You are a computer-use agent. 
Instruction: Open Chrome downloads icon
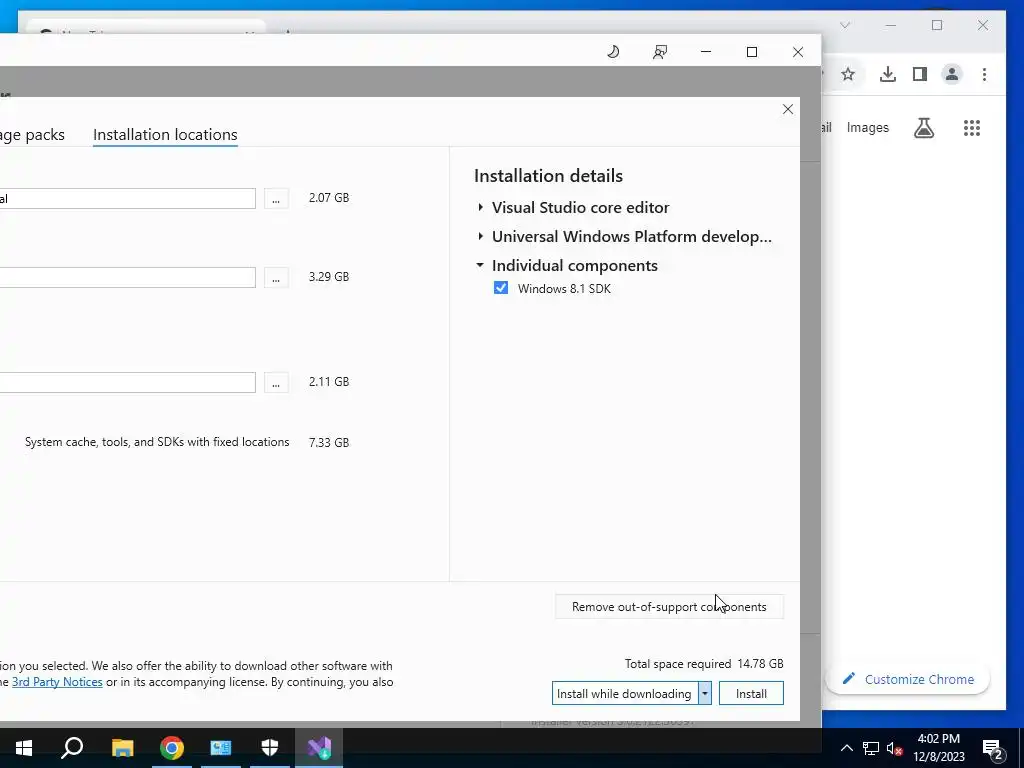[888, 74]
